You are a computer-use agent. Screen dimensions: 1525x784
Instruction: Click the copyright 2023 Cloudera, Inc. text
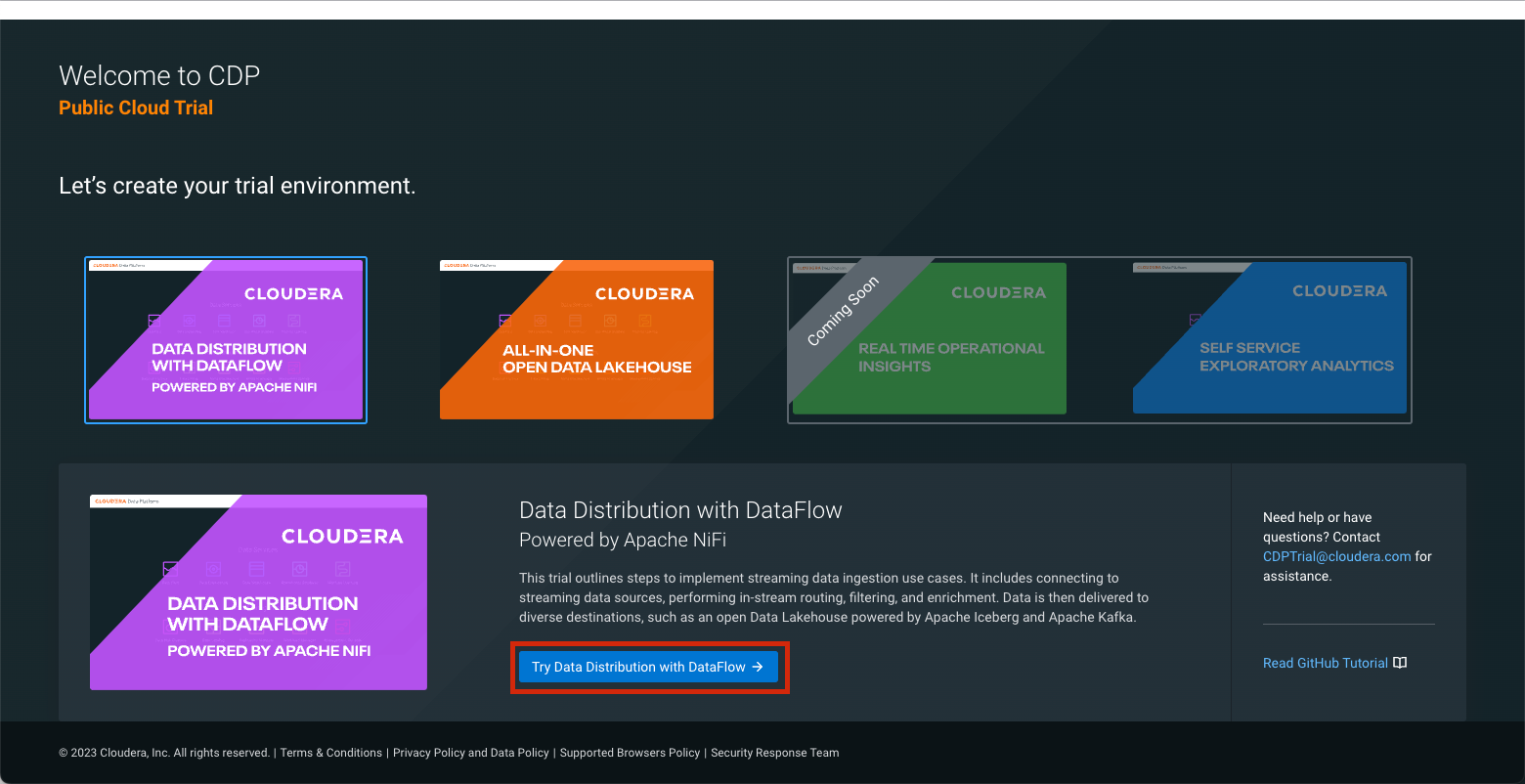(164, 753)
